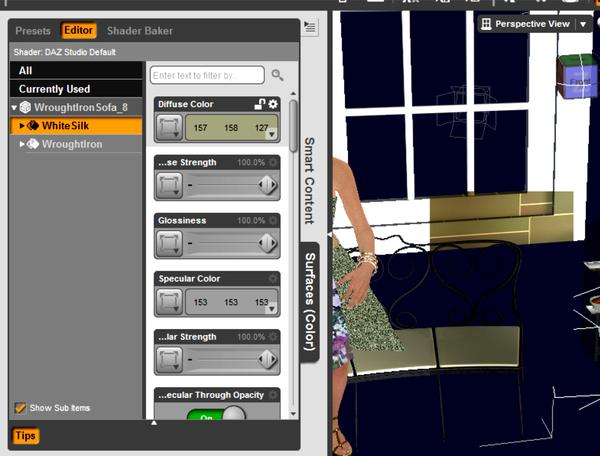Click the Tips button
This screenshot has width=600, height=456.
pos(25,436)
